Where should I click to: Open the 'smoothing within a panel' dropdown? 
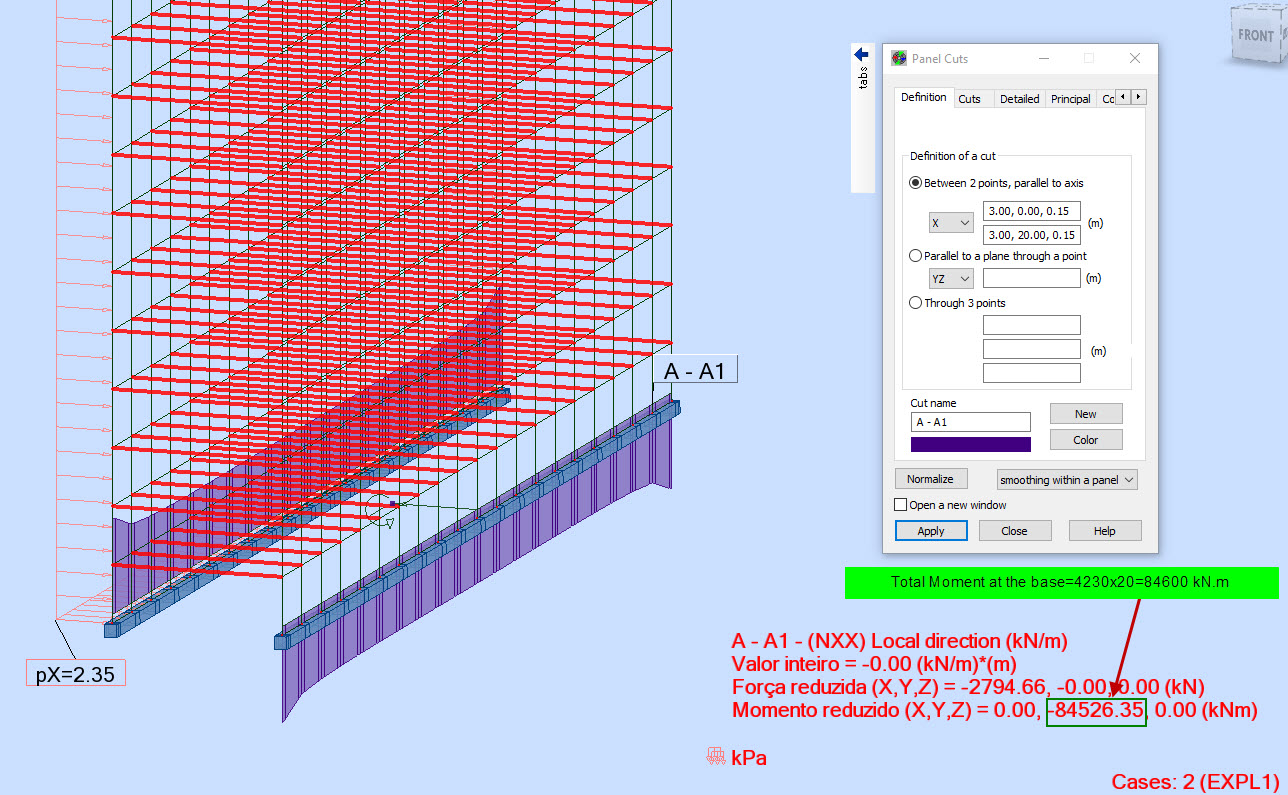(x=1066, y=479)
